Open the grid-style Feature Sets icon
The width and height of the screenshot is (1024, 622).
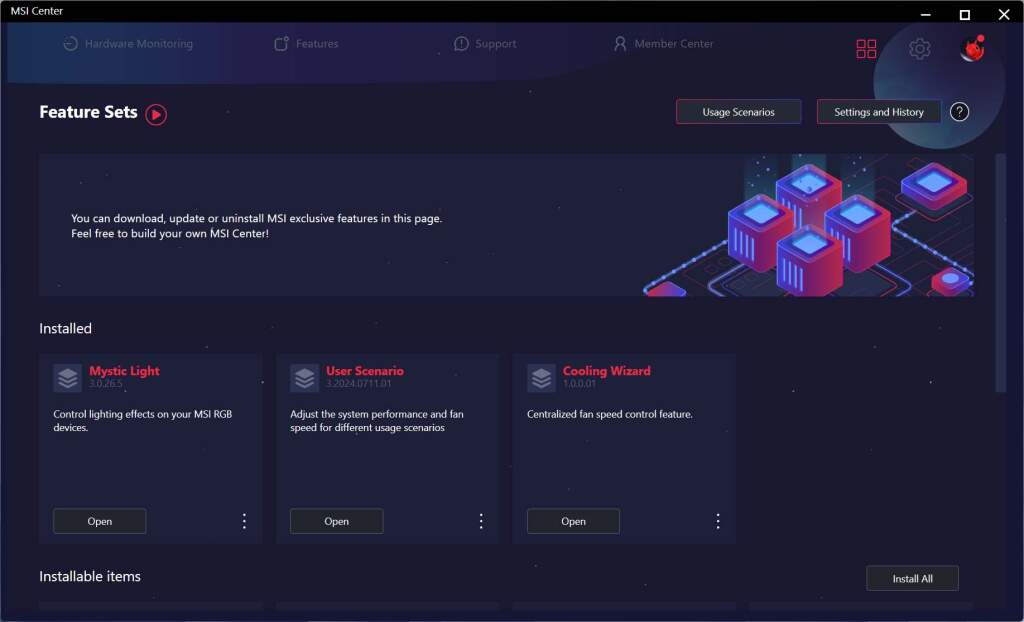click(866, 49)
